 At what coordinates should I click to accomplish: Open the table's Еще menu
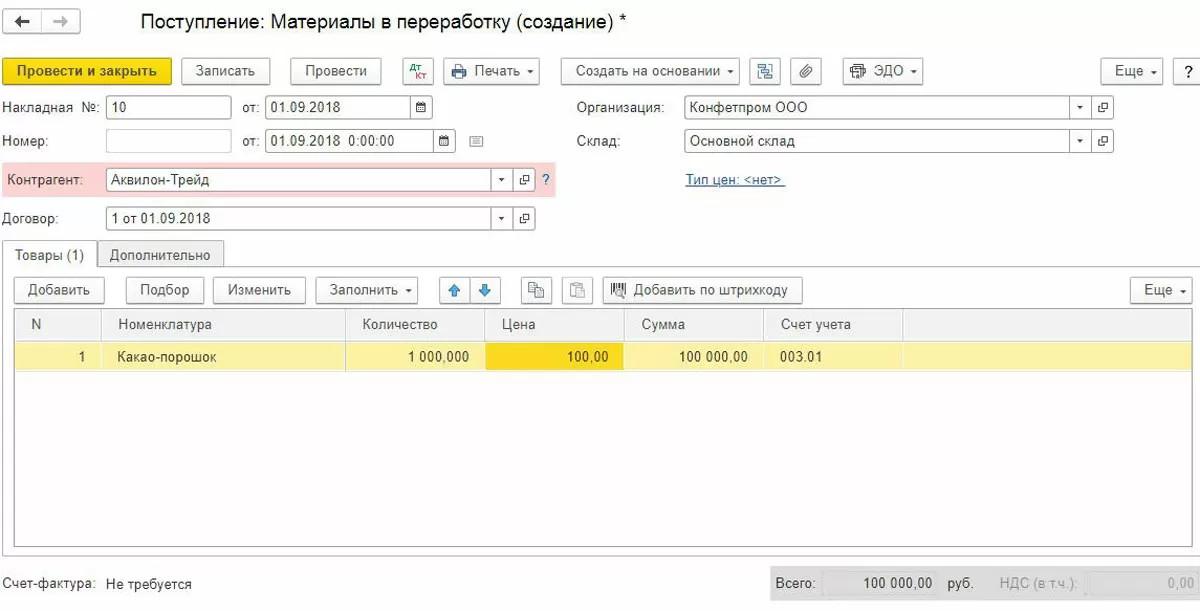point(1161,290)
